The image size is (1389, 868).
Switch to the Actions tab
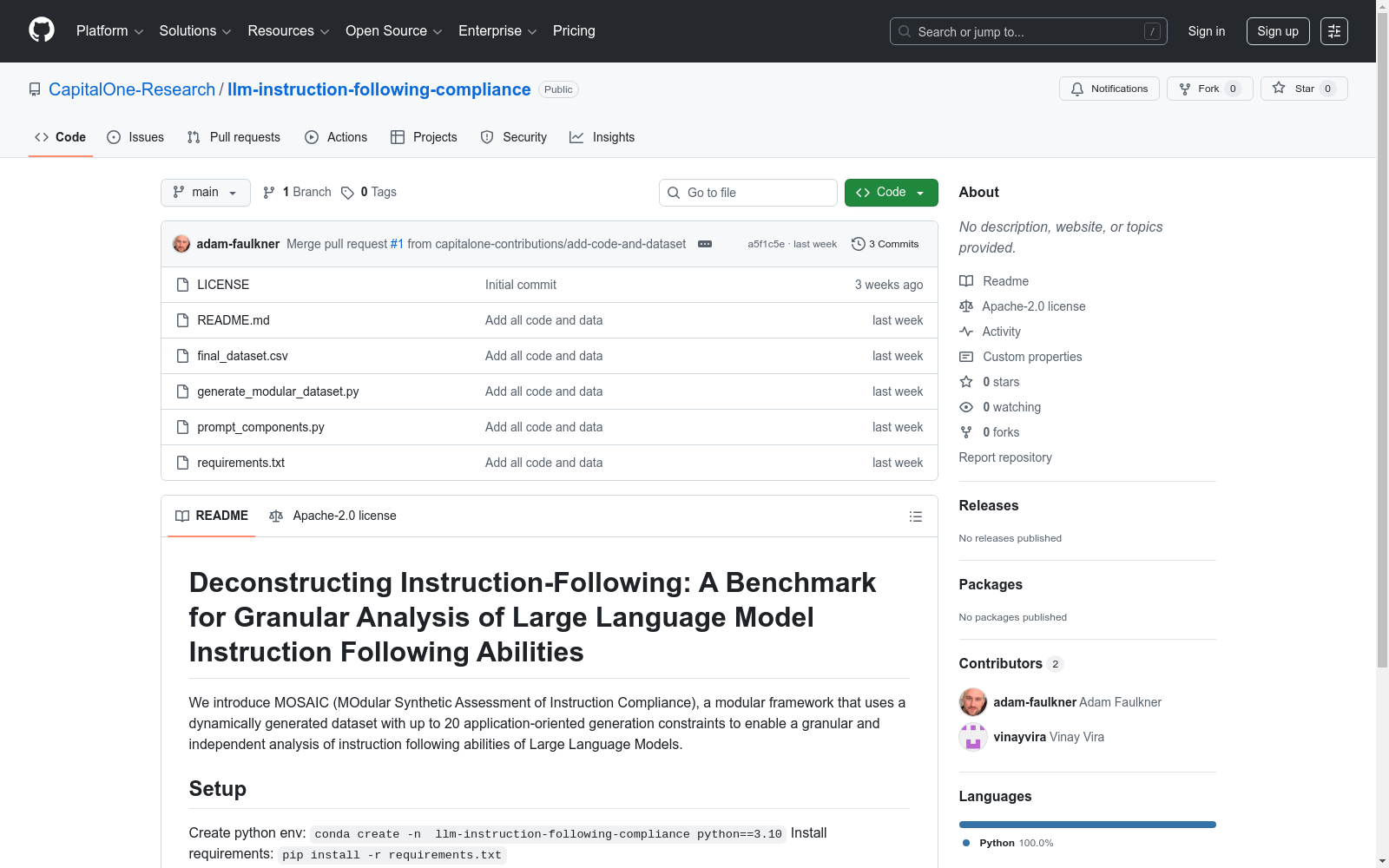pyautogui.click(x=336, y=137)
